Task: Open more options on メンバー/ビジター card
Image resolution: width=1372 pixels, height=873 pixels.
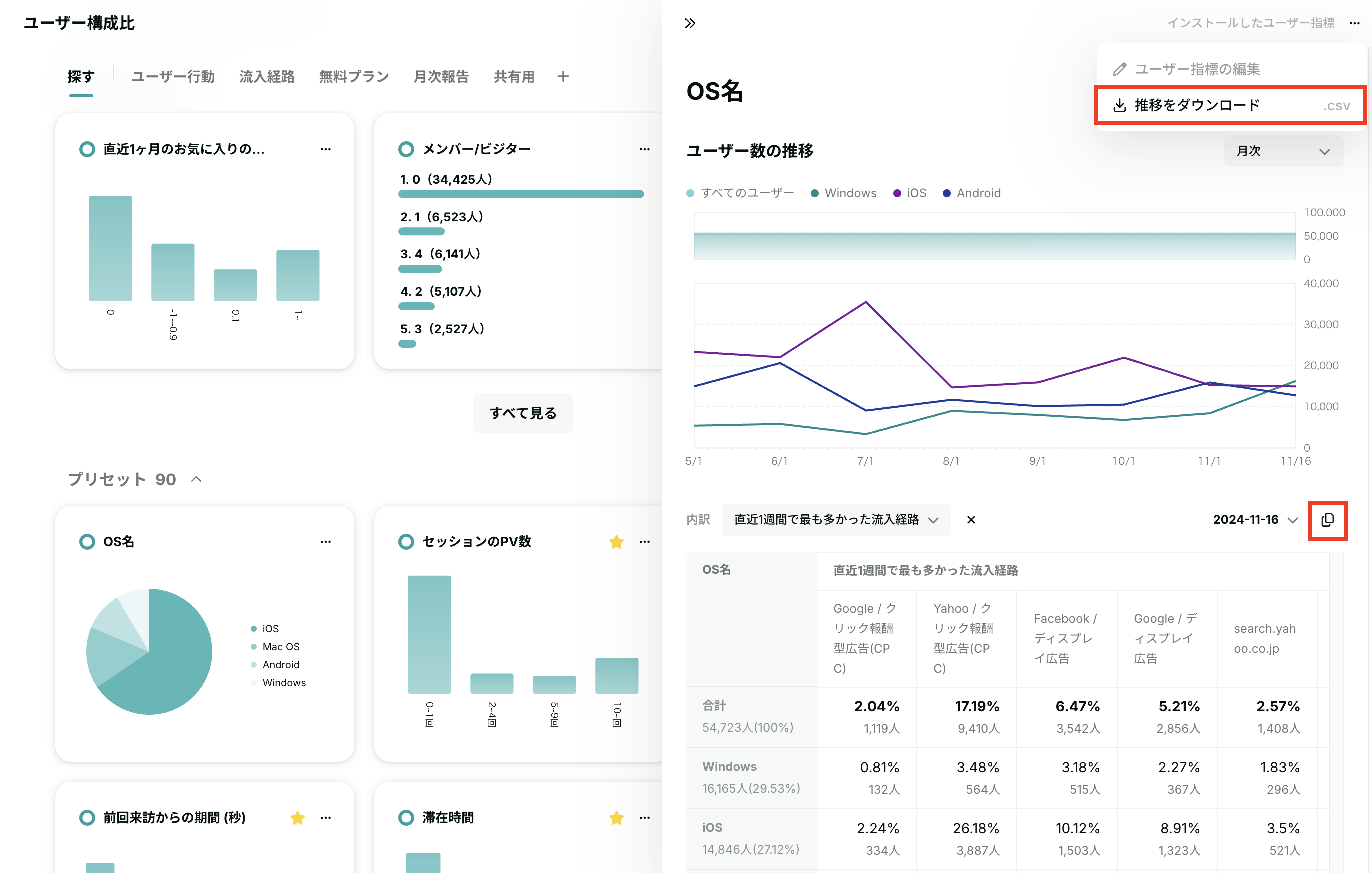Action: click(x=644, y=149)
